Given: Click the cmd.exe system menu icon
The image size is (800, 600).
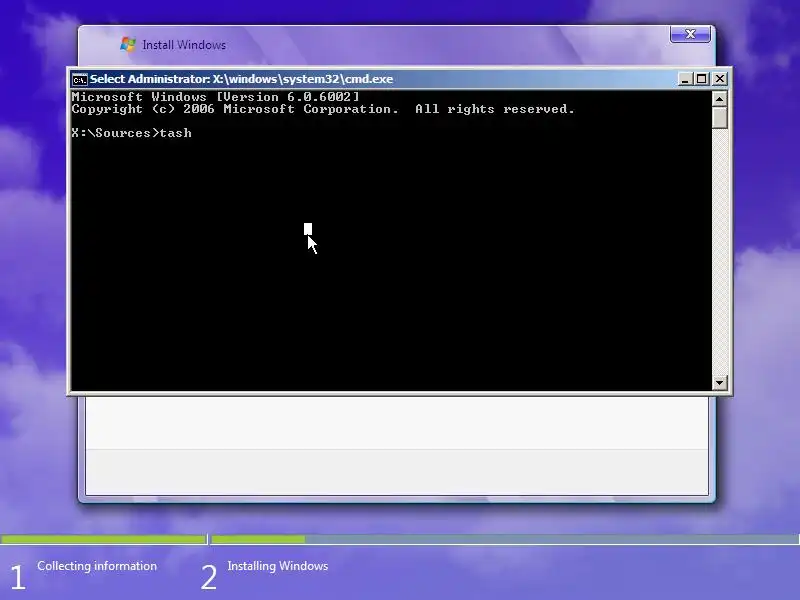Looking at the screenshot, I should (79, 80).
